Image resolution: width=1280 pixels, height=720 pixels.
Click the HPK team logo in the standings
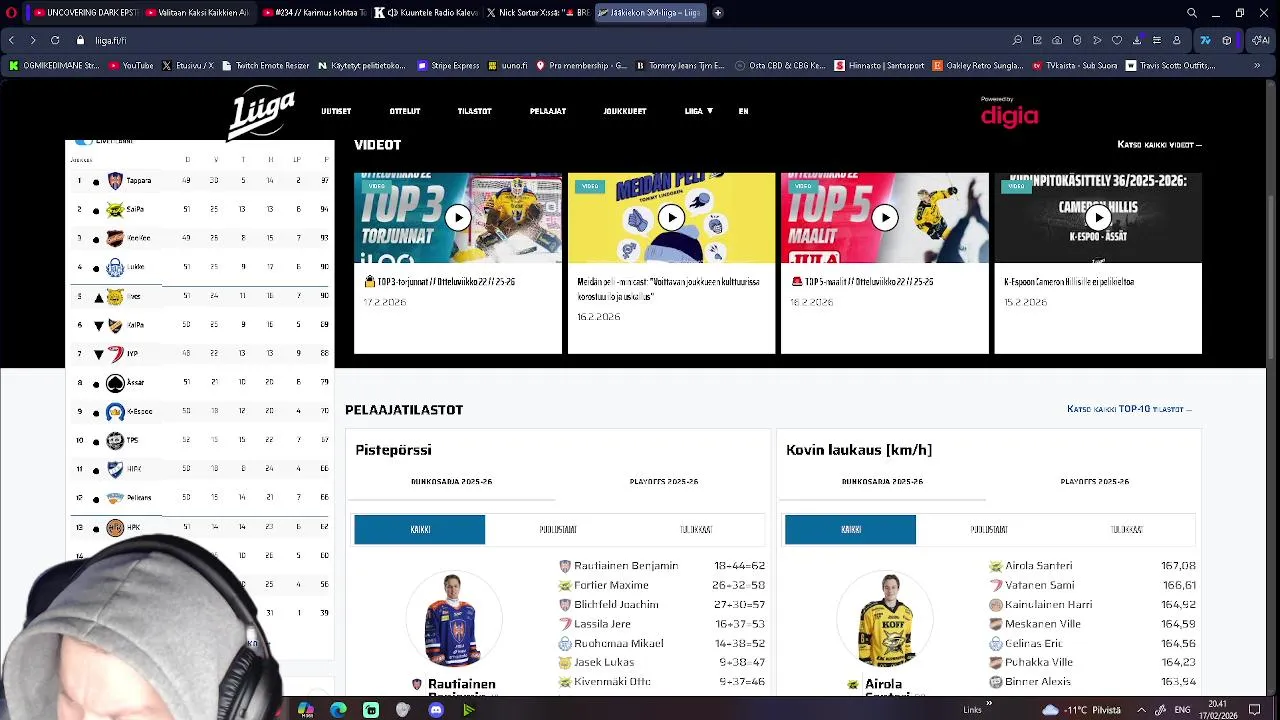coord(115,527)
